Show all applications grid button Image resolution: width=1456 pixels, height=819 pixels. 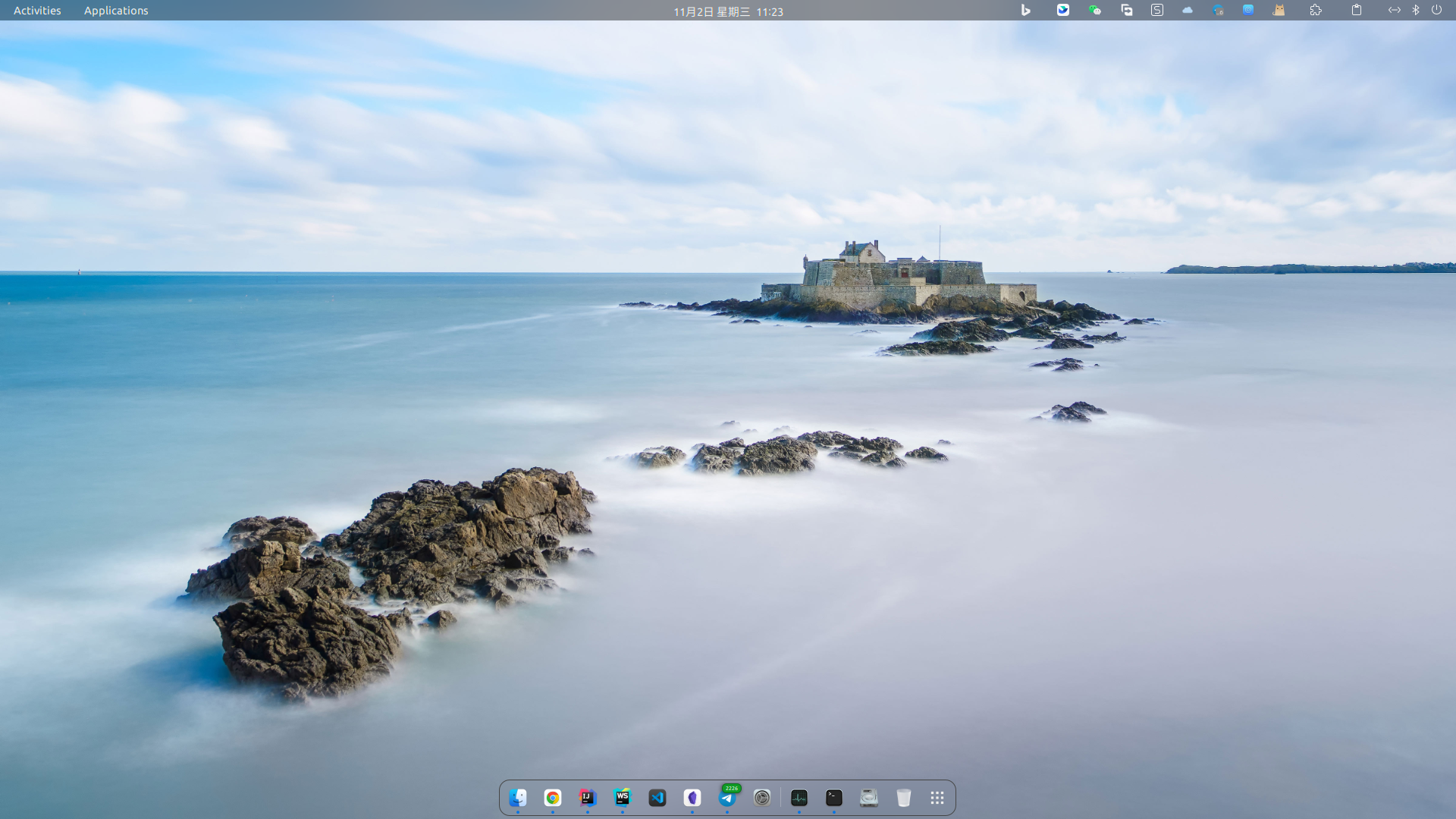937,798
